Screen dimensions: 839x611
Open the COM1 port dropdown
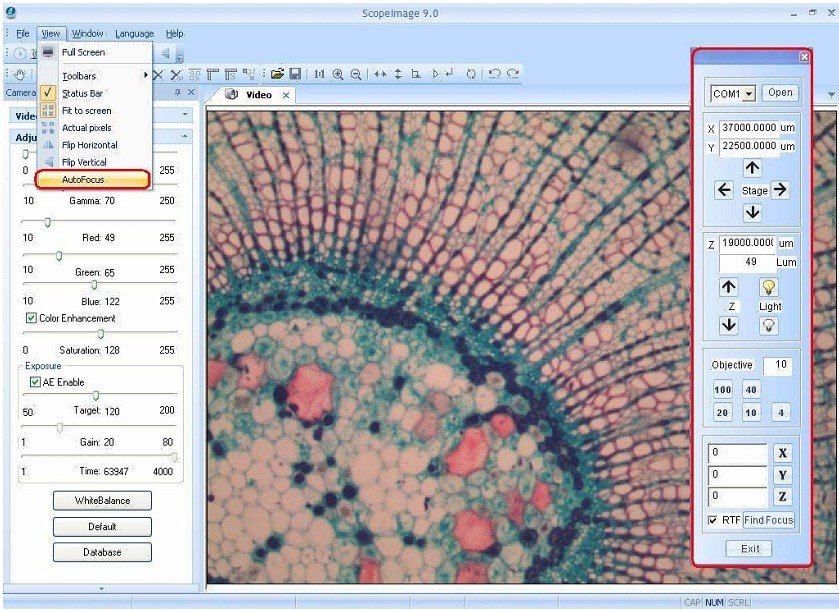click(750, 94)
